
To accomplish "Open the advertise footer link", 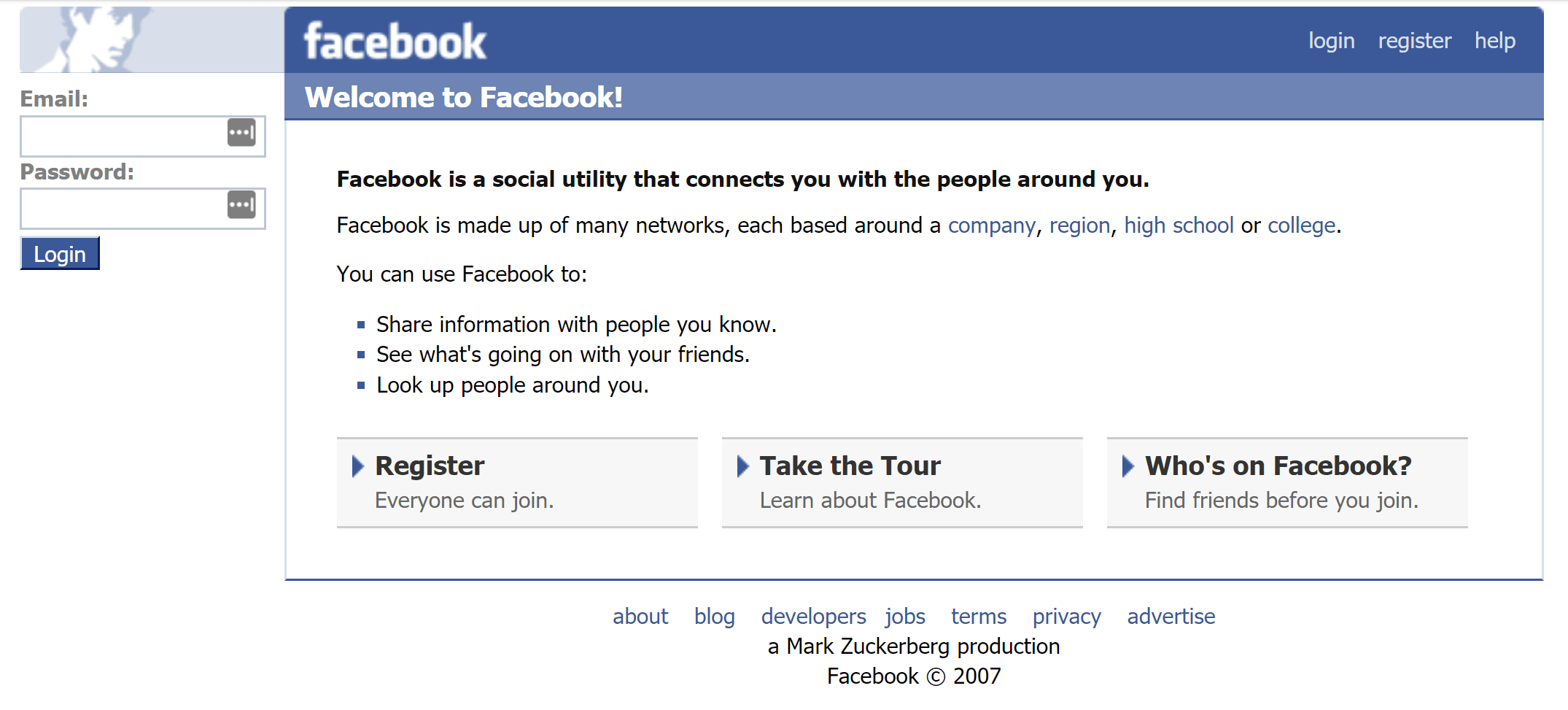I will pos(1171,617).
